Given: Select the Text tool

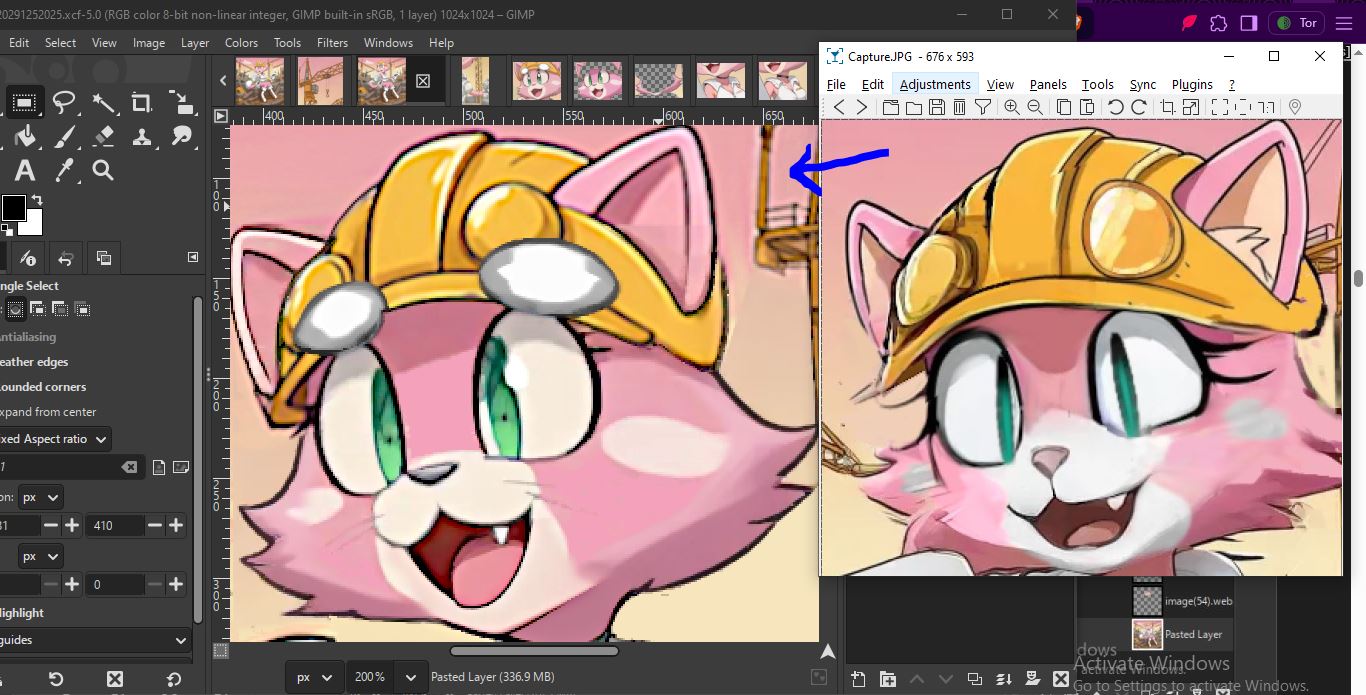Looking at the screenshot, I should pyautogui.click(x=25, y=170).
